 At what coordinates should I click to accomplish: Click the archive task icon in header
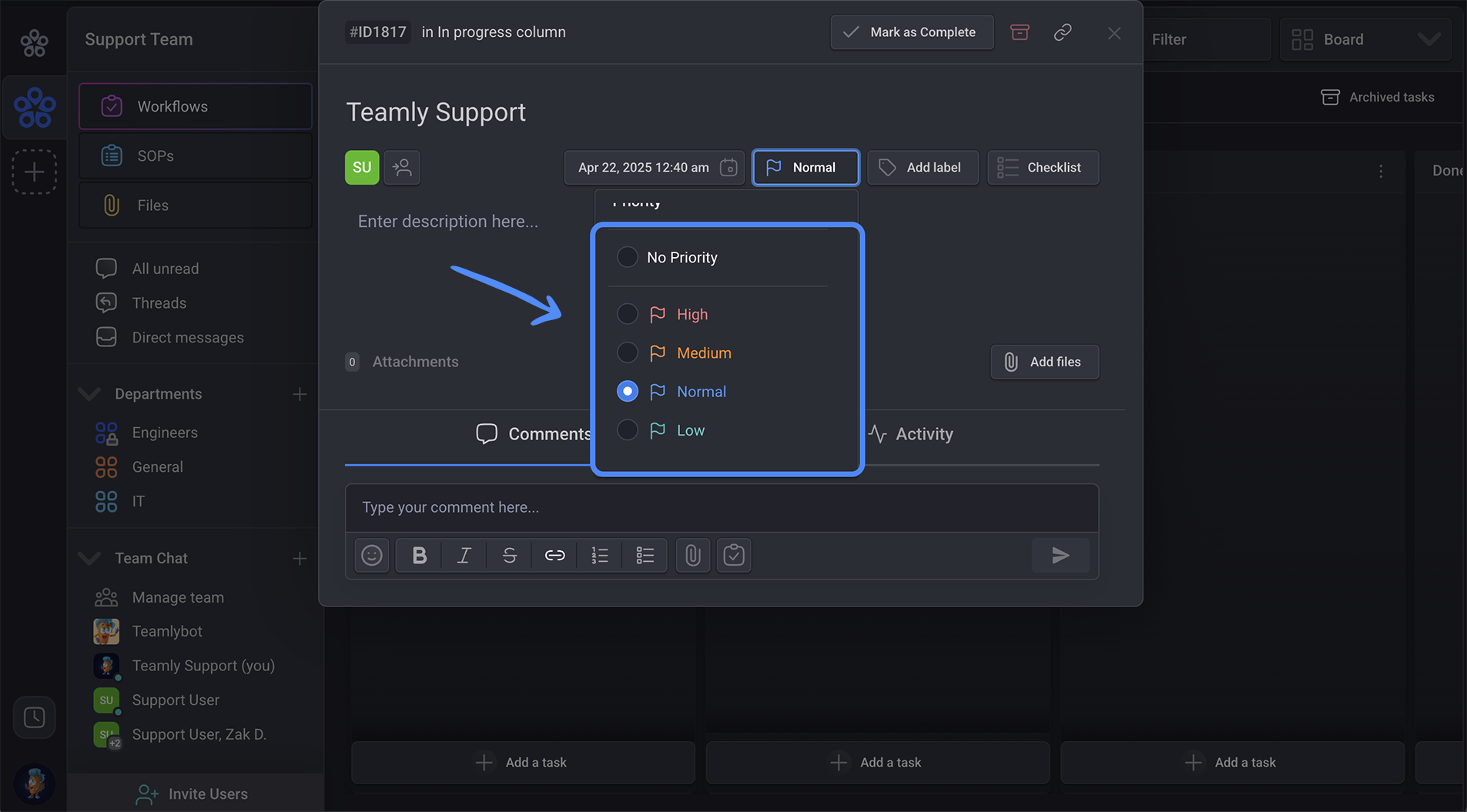pyautogui.click(x=1020, y=32)
